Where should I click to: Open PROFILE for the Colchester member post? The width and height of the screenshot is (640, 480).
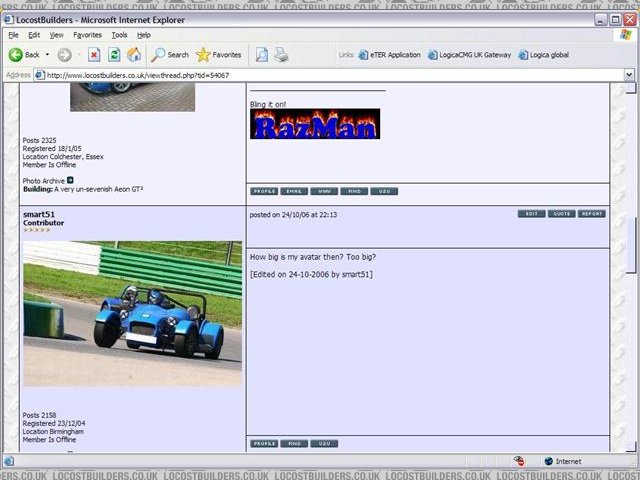pos(264,191)
